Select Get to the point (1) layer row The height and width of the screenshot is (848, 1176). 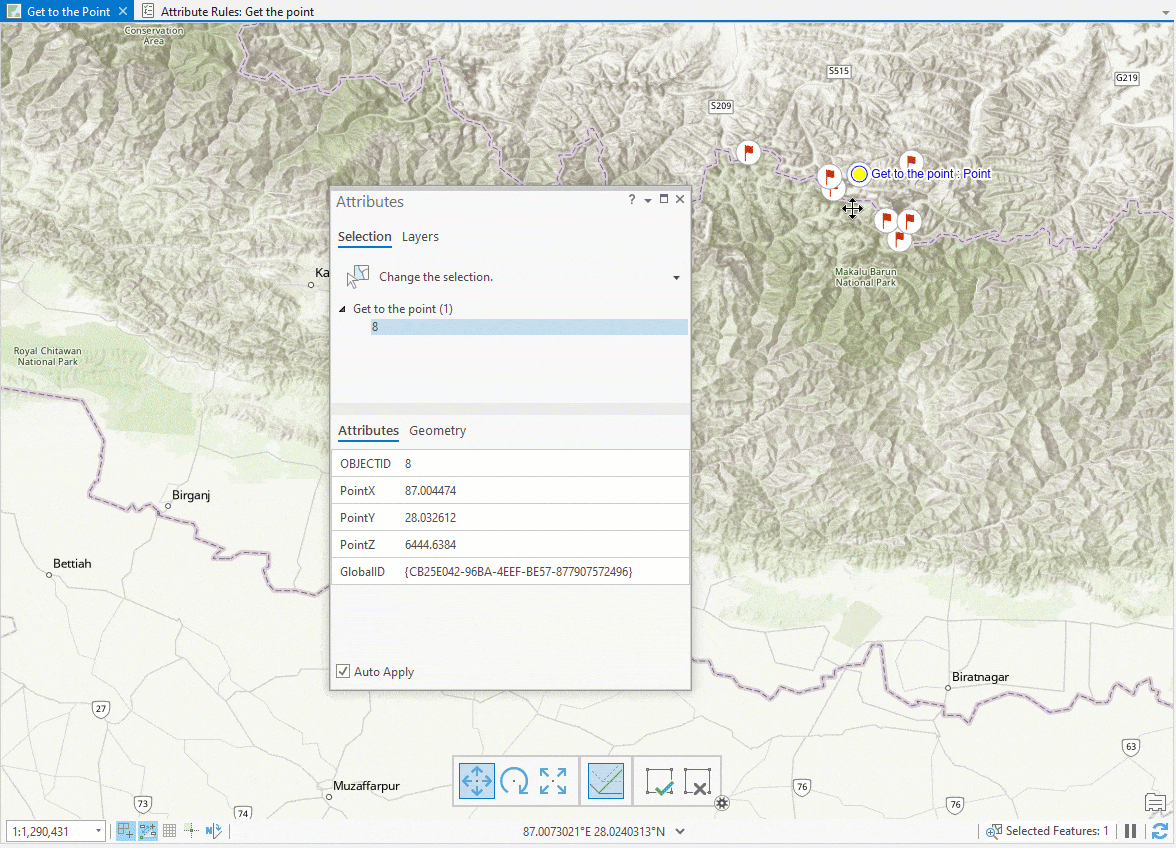(403, 309)
